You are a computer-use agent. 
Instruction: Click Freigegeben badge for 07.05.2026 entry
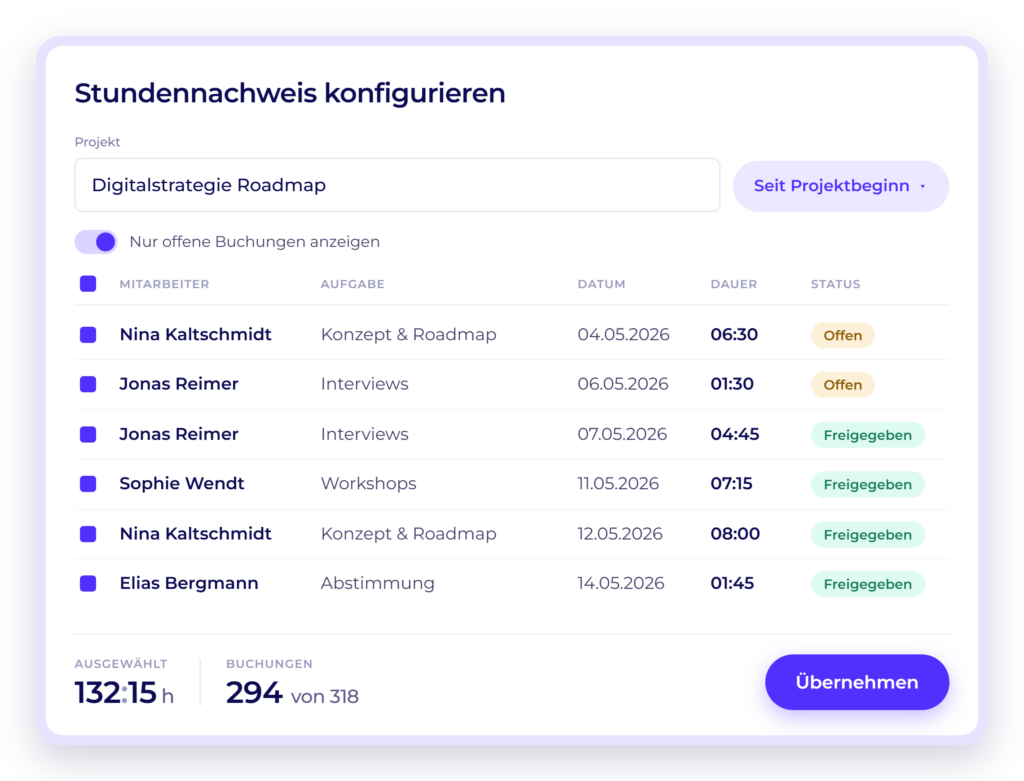pyautogui.click(x=868, y=435)
